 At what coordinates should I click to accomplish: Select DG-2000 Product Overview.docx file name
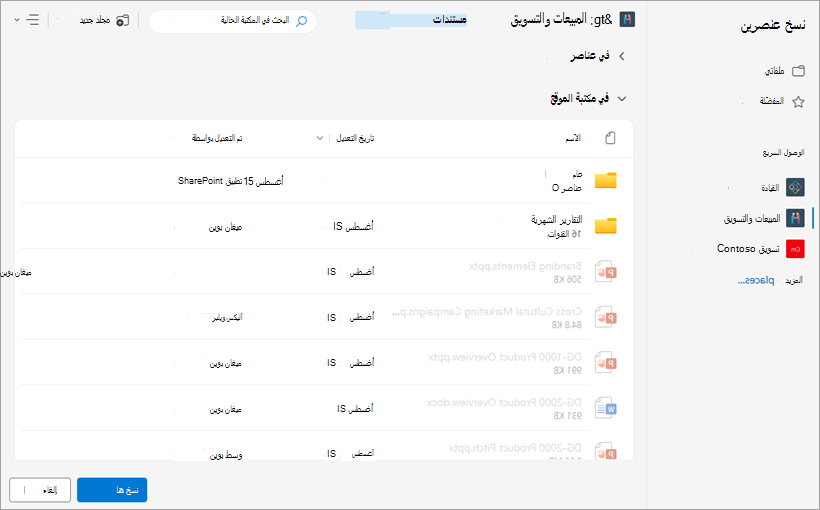click(x=504, y=402)
